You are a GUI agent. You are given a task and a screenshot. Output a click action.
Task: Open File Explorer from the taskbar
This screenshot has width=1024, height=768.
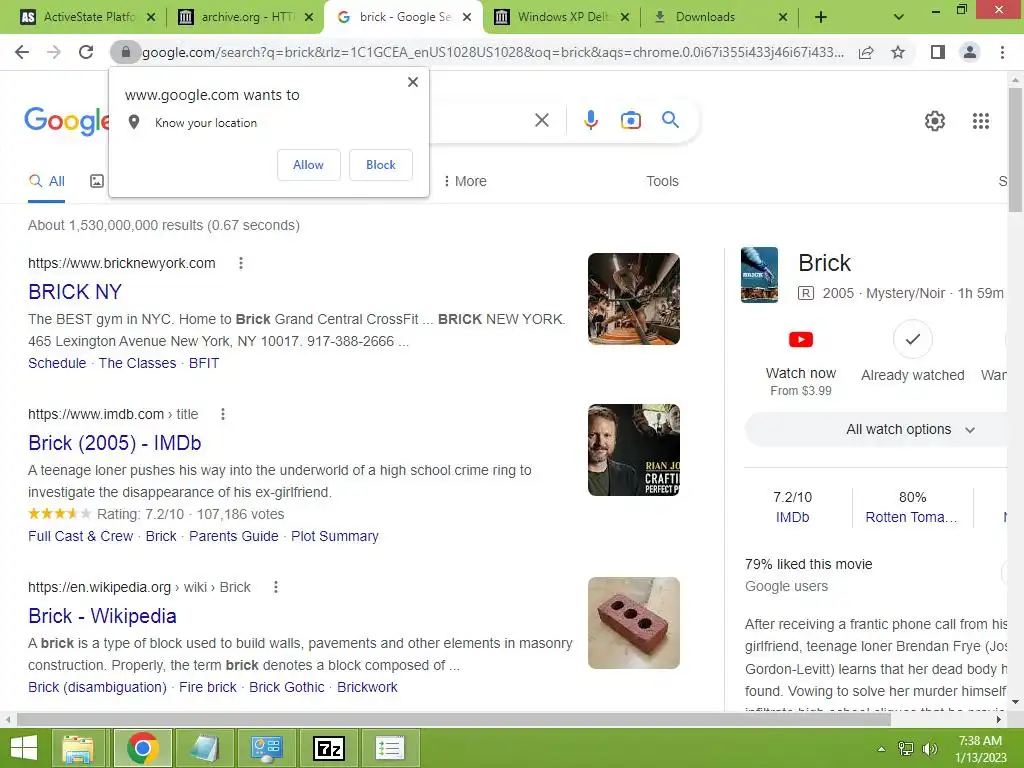78,748
